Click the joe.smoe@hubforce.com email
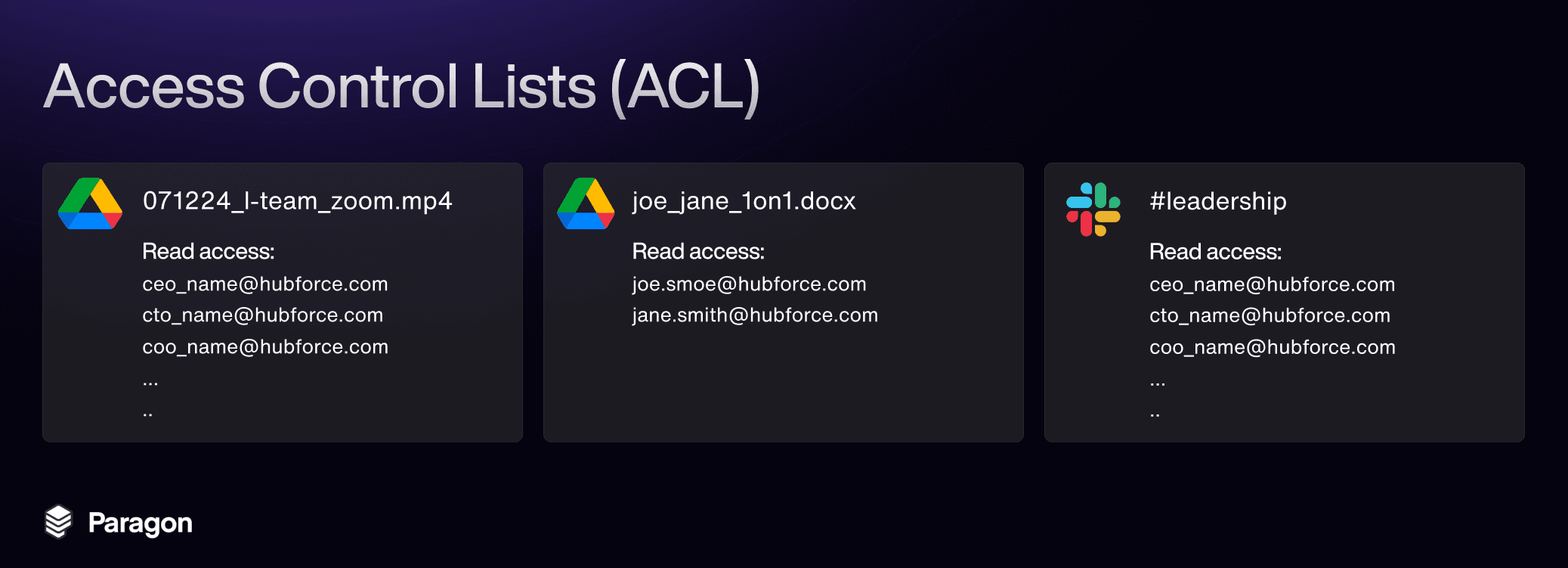Image resolution: width=1568 pixels, height=568 pixels. (x=749, y=284)
